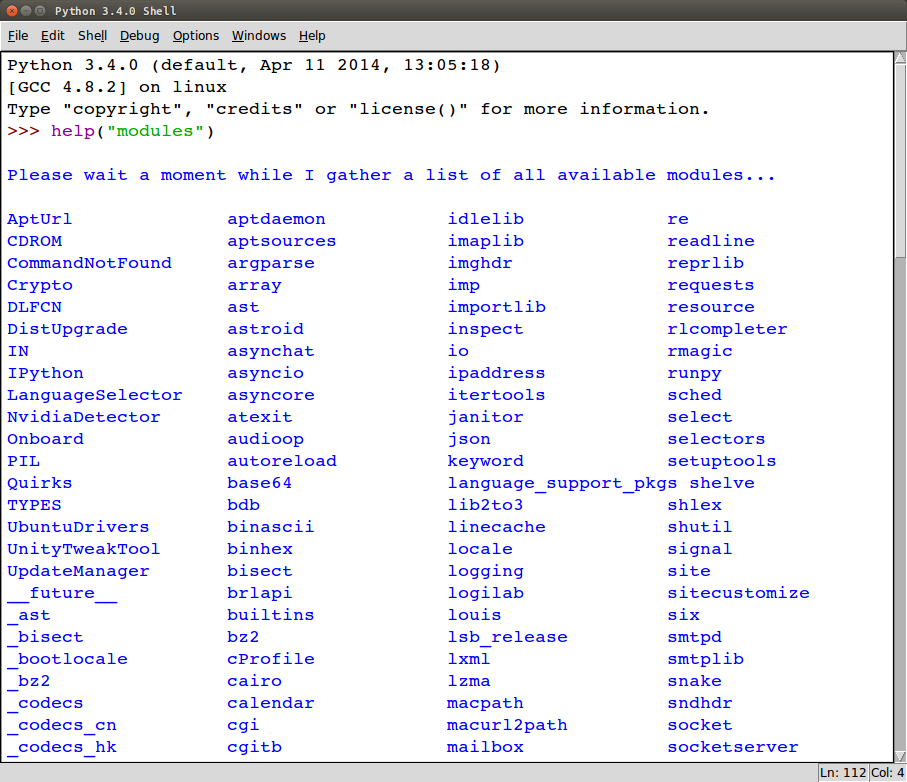Click the UnityTweakTool module name
The height and width of the screenshot is (782, 907).
coord(83,549)
